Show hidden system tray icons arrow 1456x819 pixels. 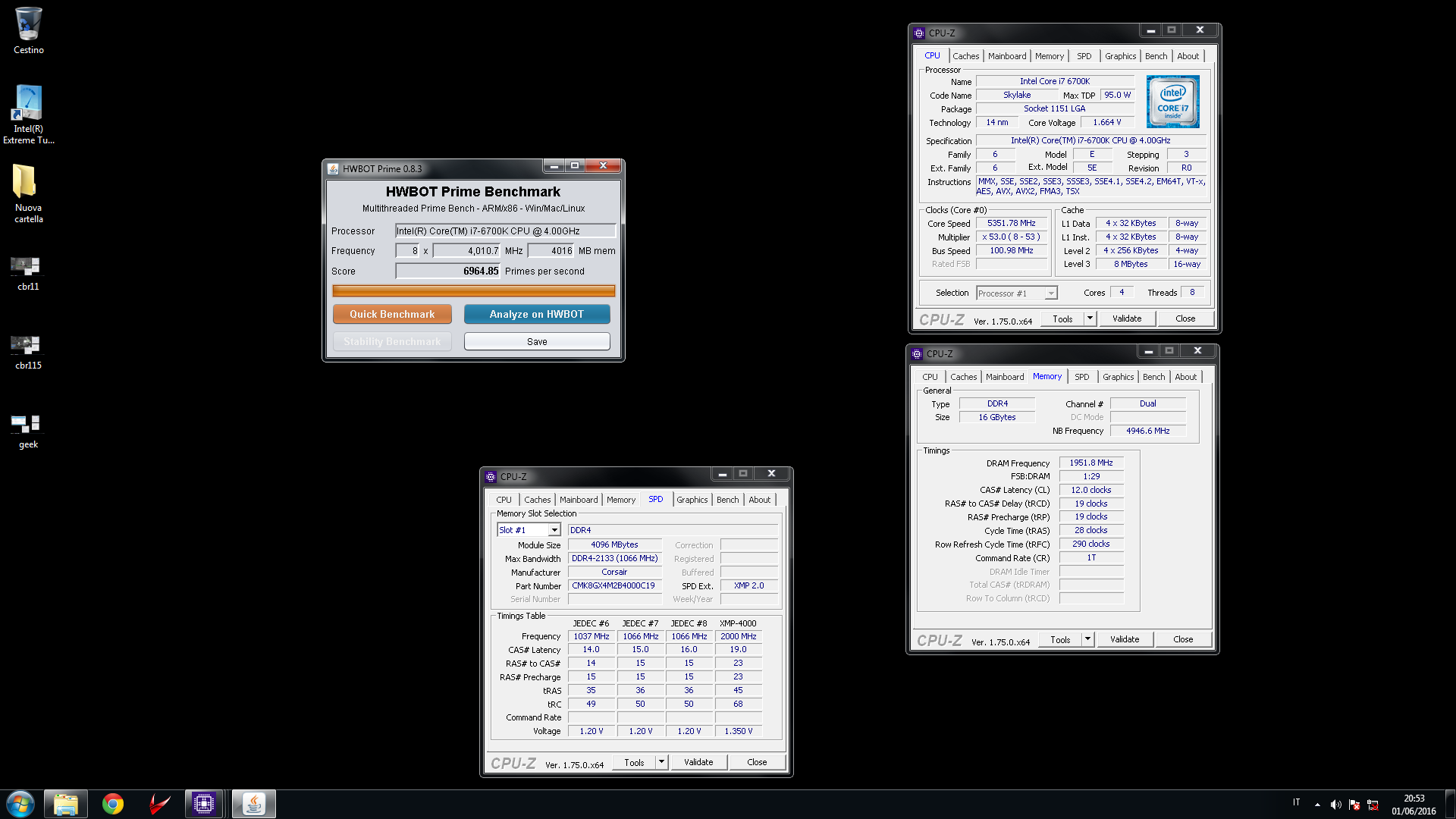1317,805
